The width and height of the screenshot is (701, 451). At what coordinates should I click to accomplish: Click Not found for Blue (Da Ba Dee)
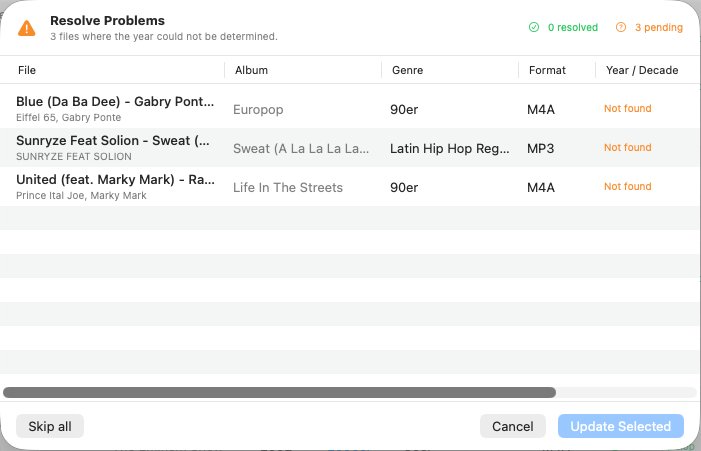(x=627, y=109)
